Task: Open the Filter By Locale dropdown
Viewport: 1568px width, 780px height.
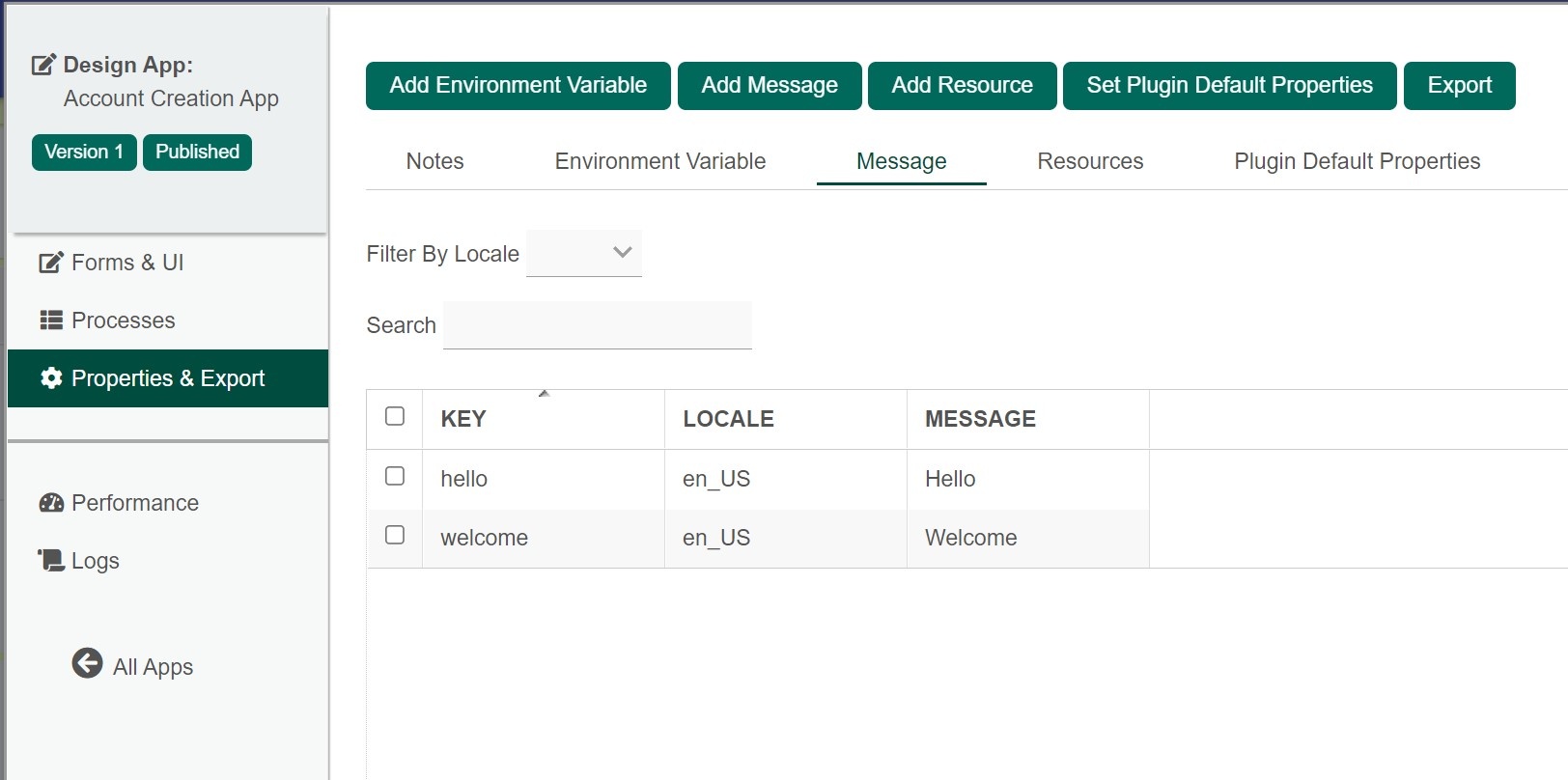Action: (584, 253)
